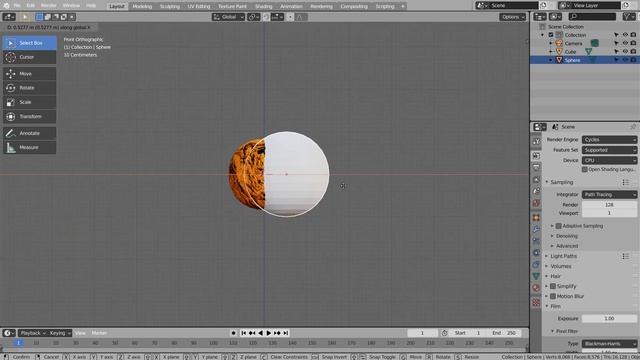Viewport: 640px width, 360px height.
Task: Switch to the Shading workspace tab
Action: point(263,6)
